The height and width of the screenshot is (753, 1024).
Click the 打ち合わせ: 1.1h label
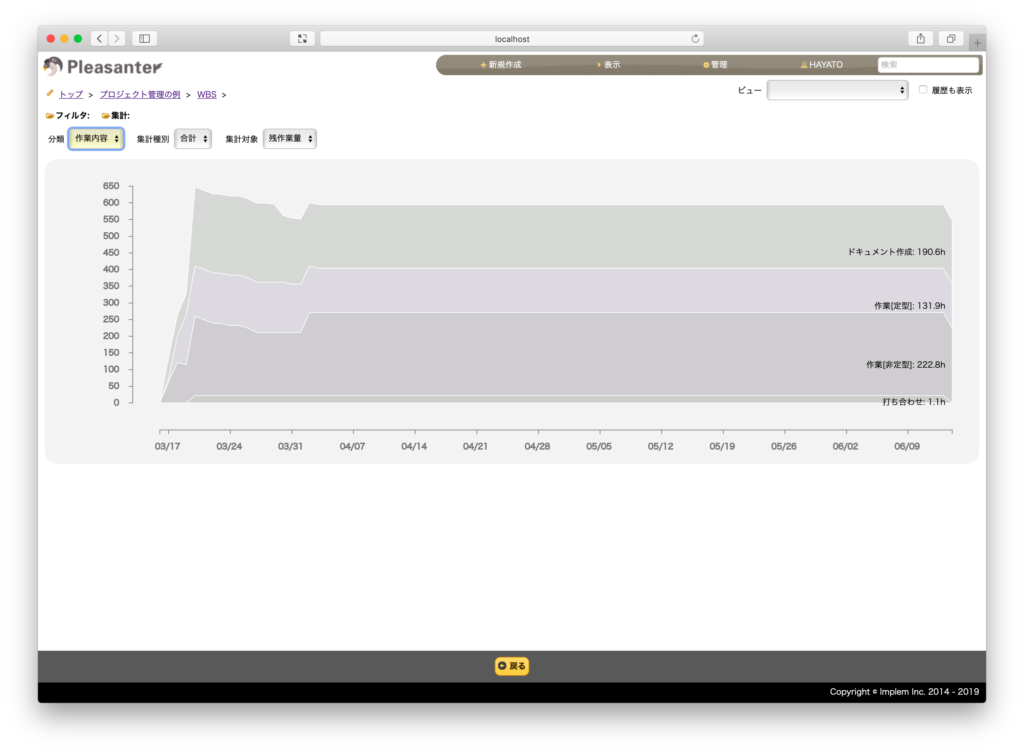click(x=914, y=402)
